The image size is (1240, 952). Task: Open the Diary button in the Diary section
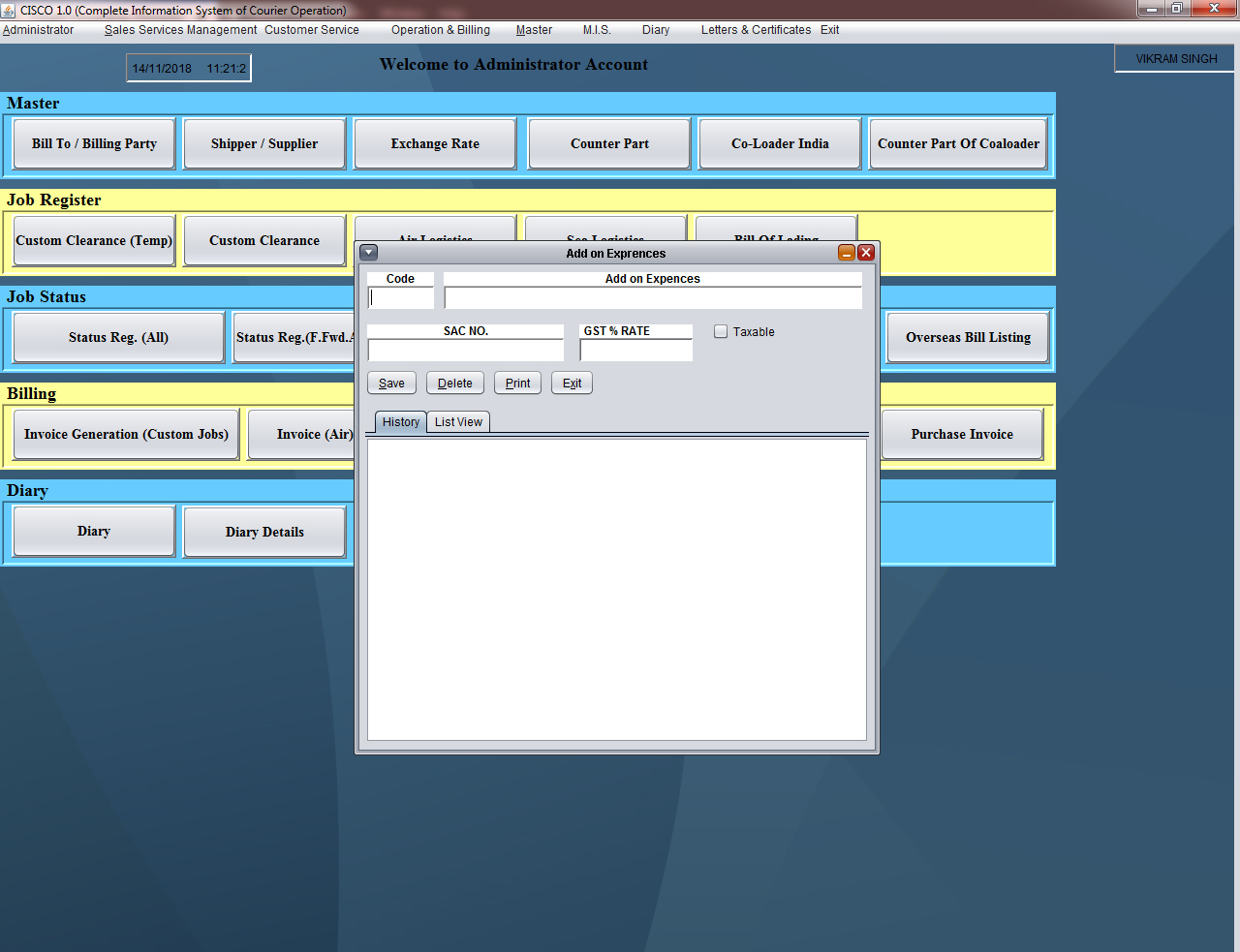tap(94, 531)
